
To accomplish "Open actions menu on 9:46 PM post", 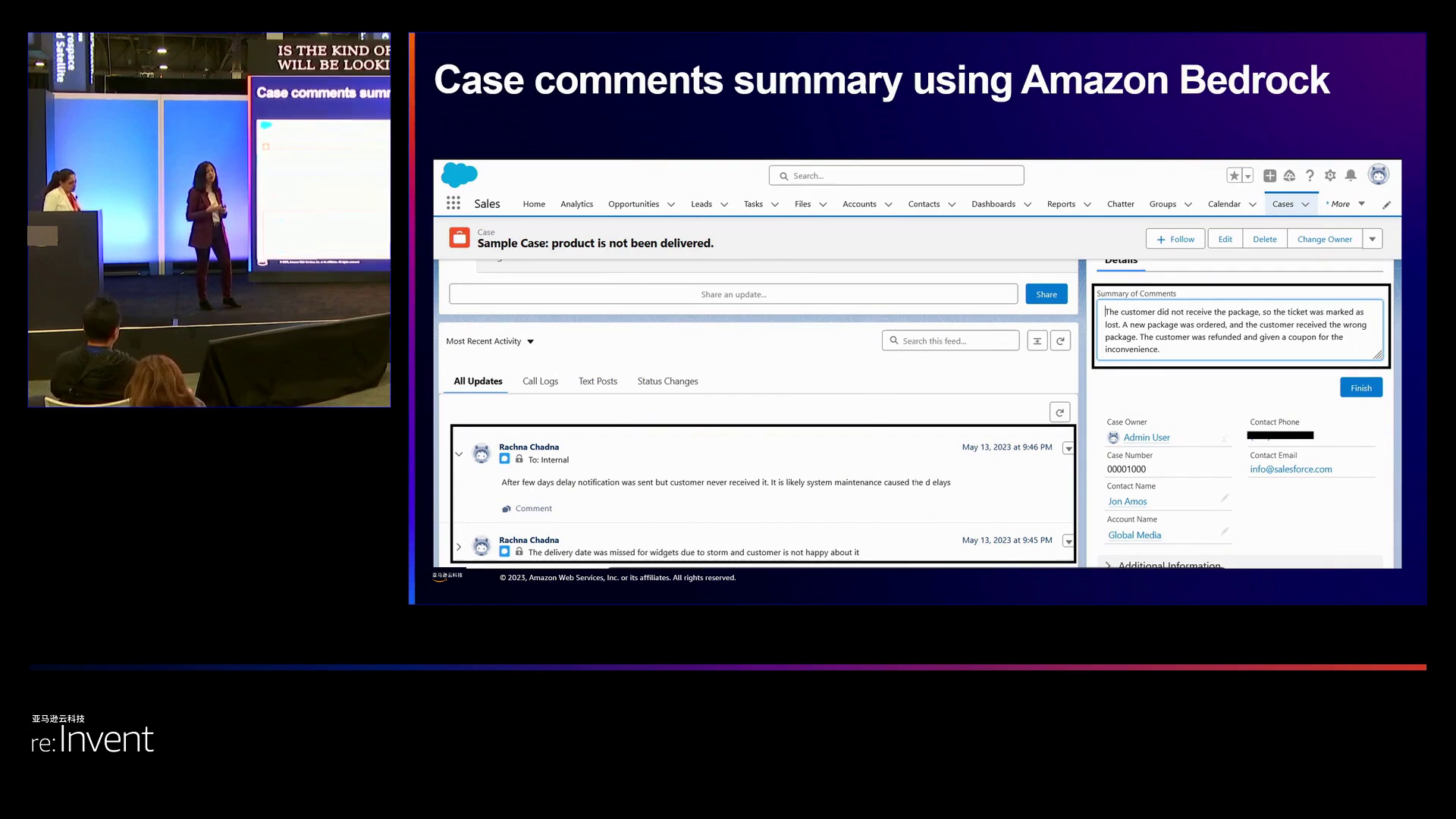I will click(x=1068, y=448).
